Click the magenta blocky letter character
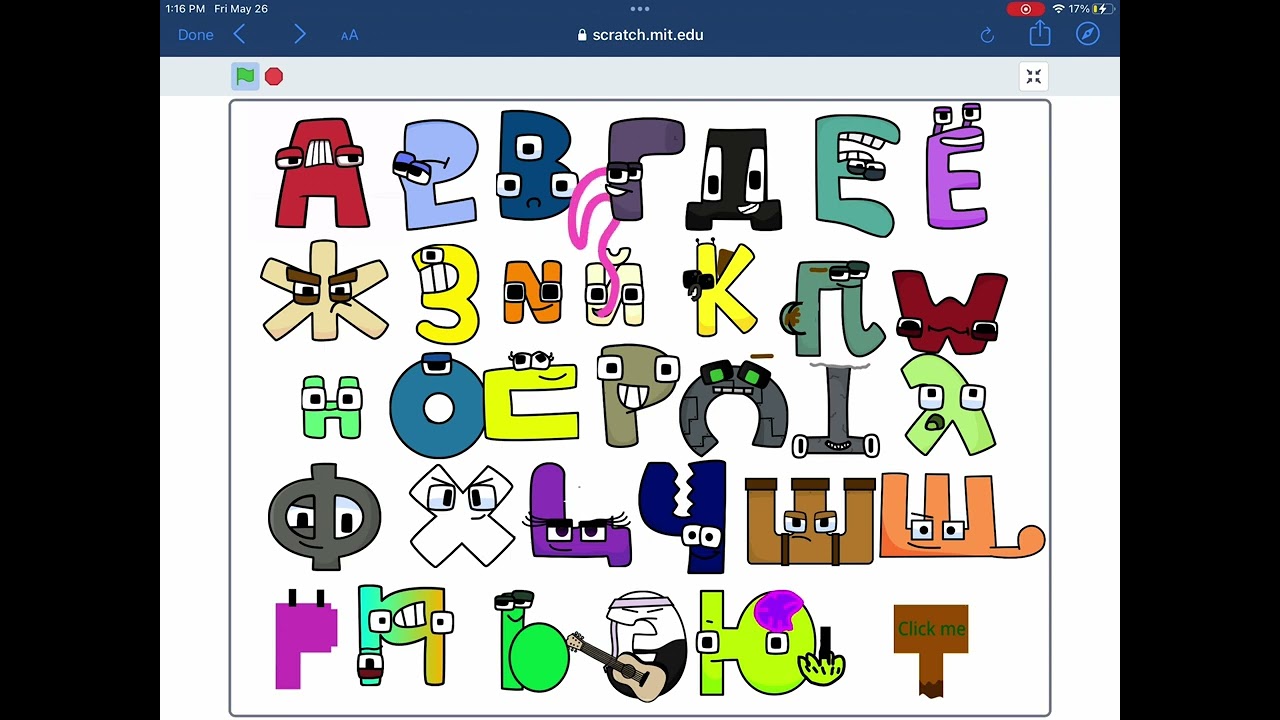This screenshot has width=1280, height=720. [305, 638]
